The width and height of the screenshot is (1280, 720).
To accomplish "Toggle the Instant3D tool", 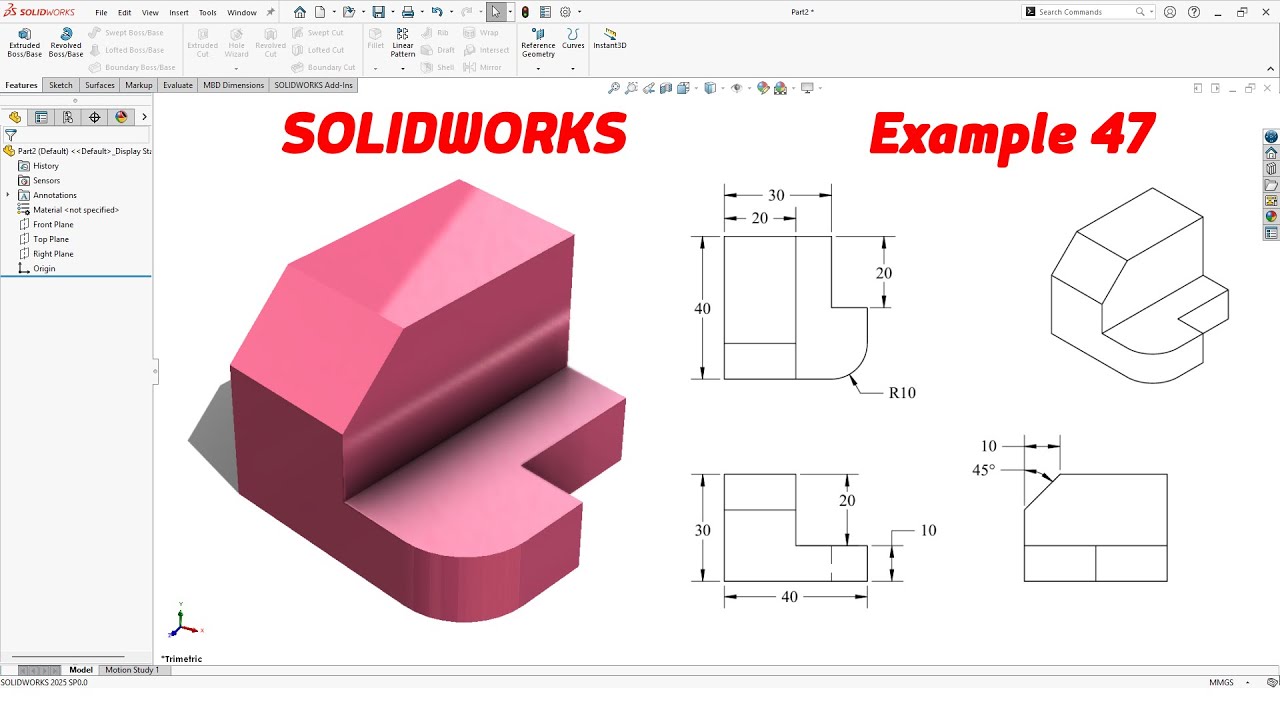I will 610,38.
